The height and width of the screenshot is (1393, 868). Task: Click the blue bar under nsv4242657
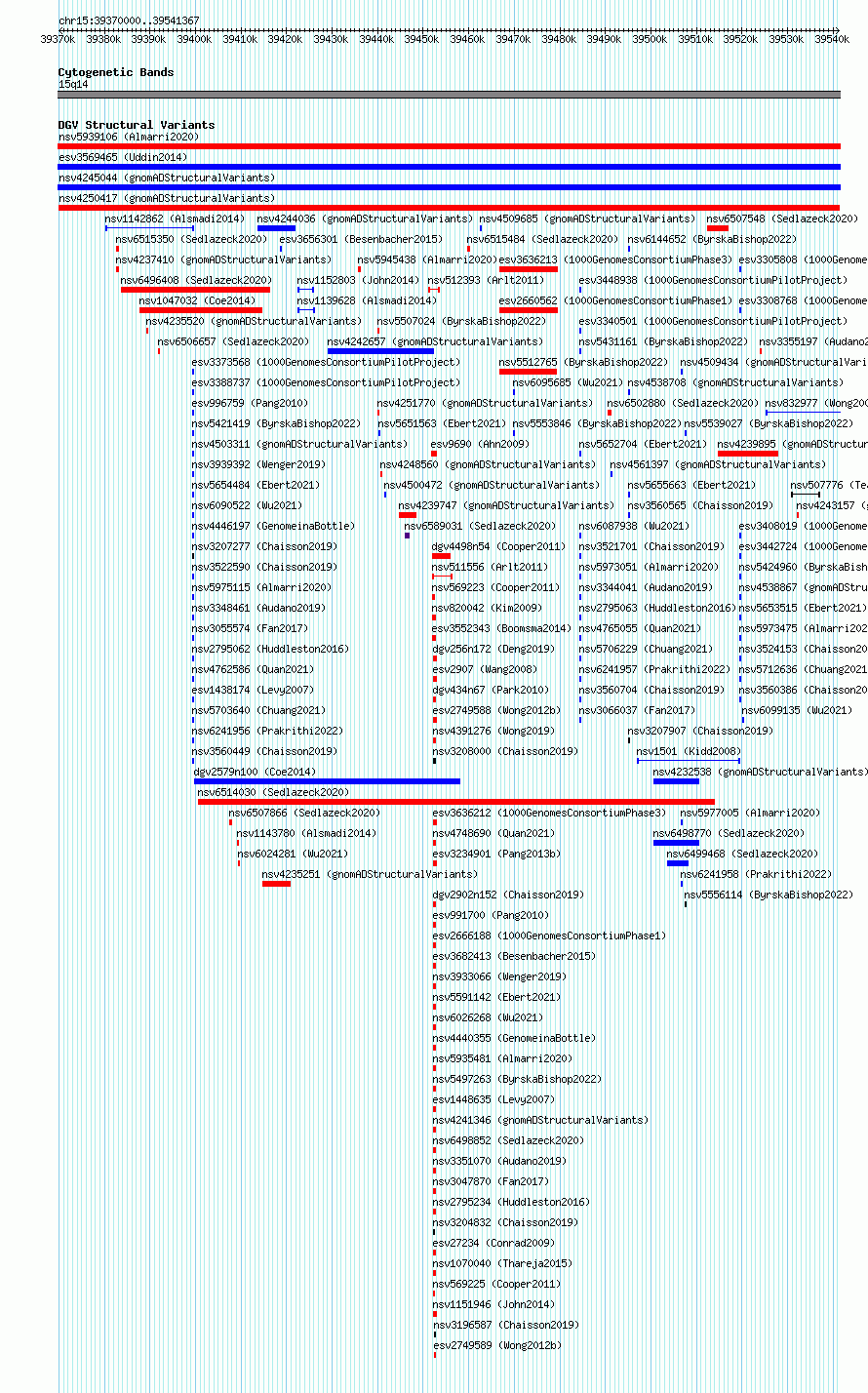click(380, 351)
